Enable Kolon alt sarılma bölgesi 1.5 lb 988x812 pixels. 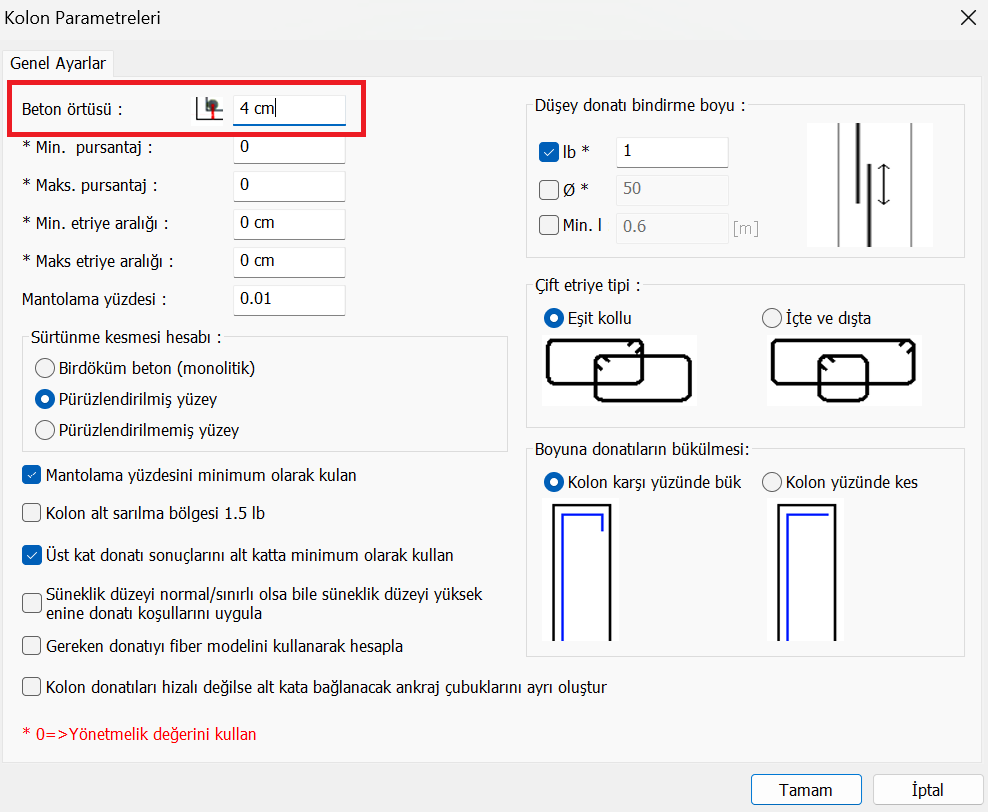(31, 514)
